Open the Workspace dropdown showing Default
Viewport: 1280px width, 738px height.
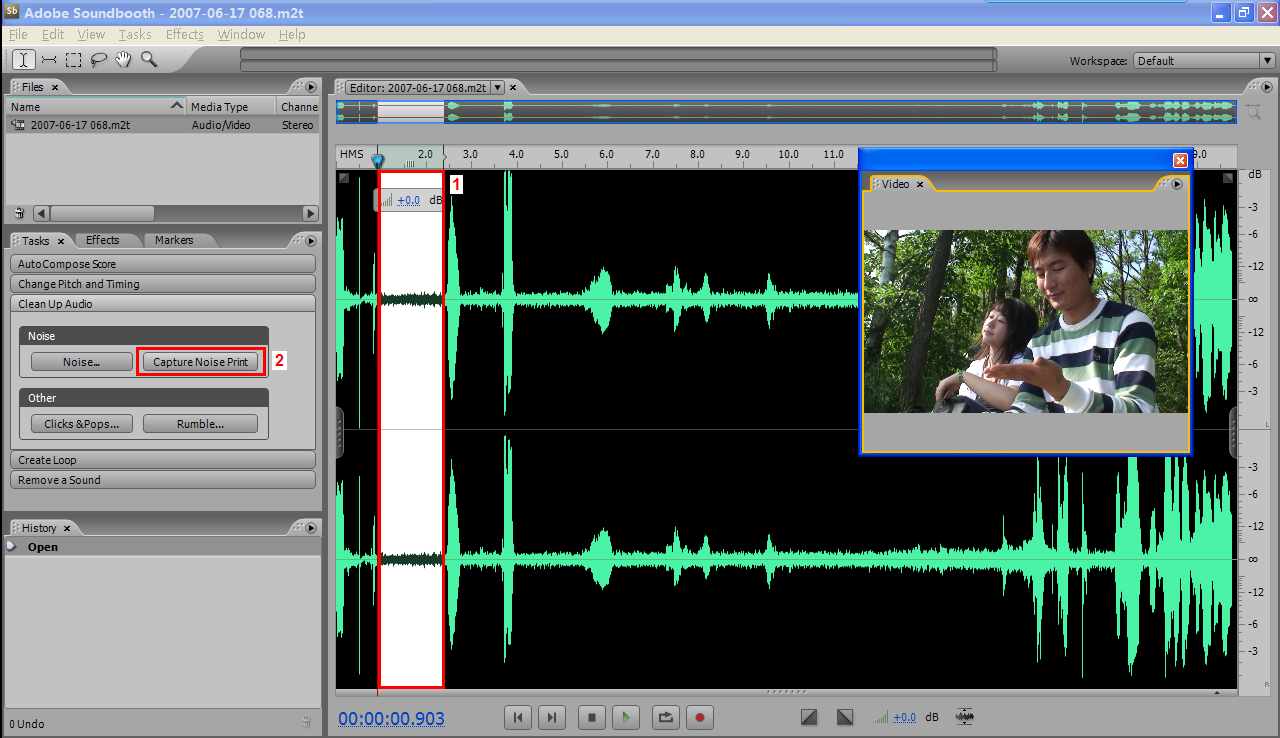(1204, 61)
